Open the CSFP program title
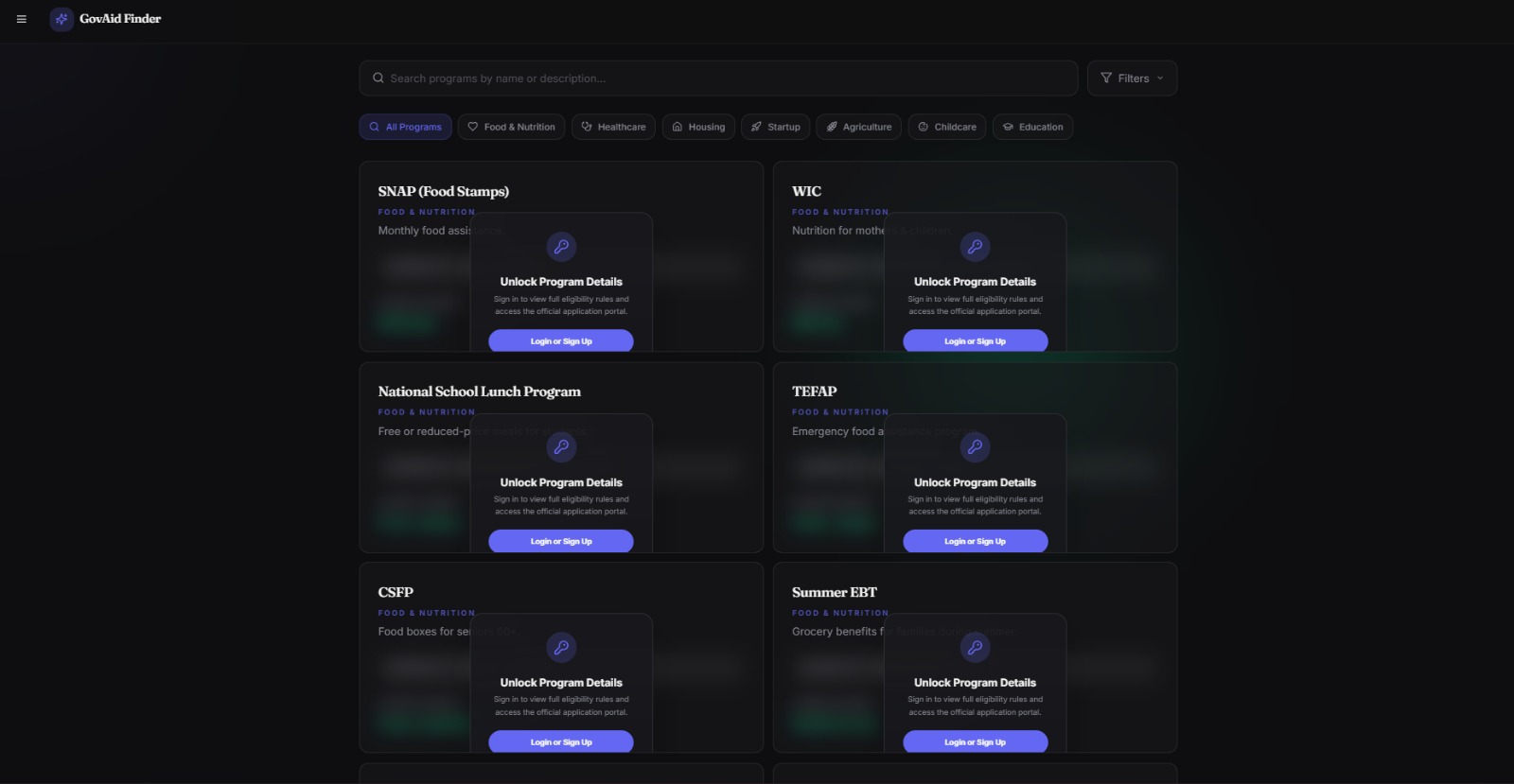Screen dimensions: 1514x784 (x=396, y=592)
